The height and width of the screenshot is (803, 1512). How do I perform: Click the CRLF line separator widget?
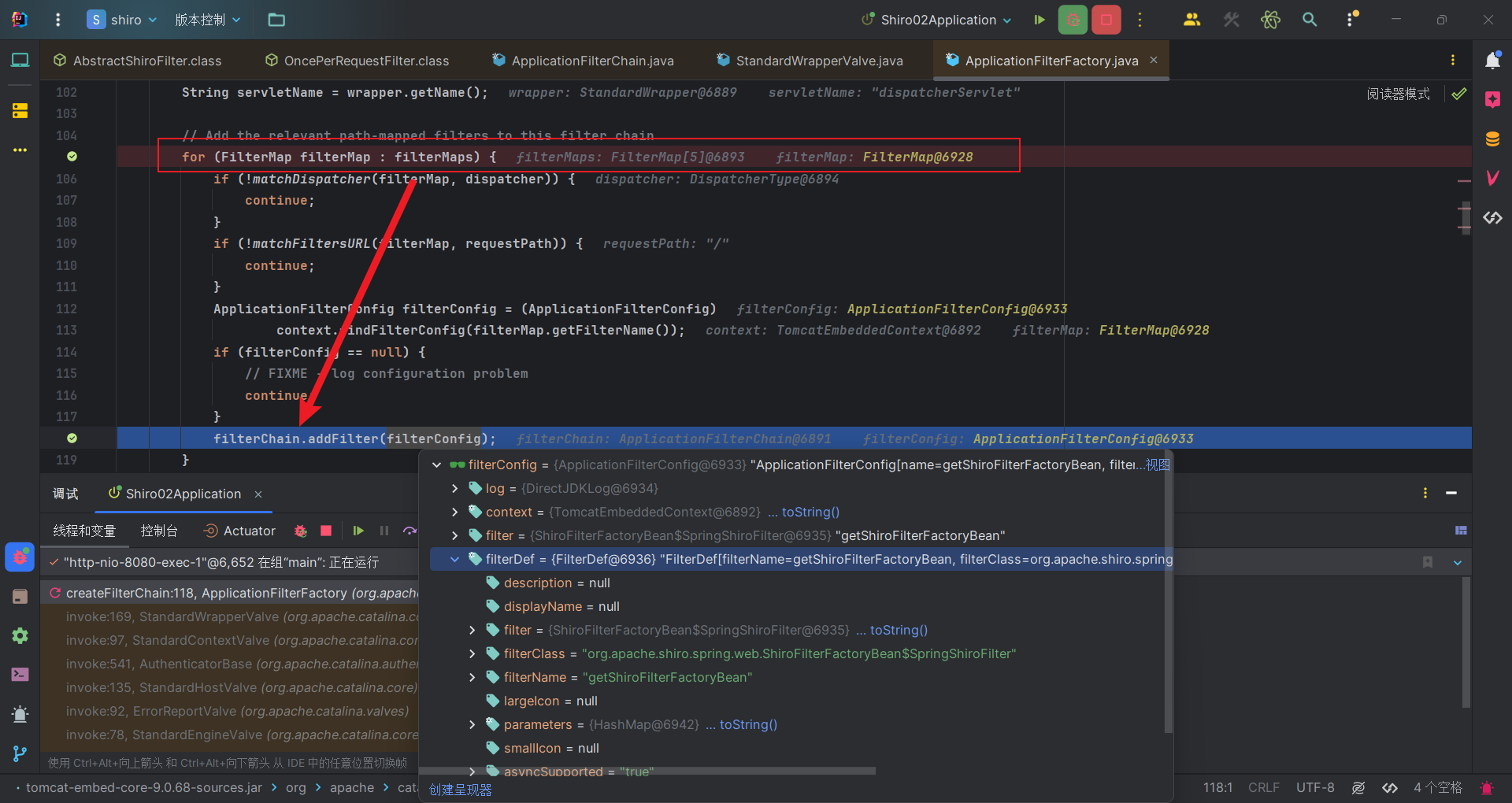[1264, 788]
